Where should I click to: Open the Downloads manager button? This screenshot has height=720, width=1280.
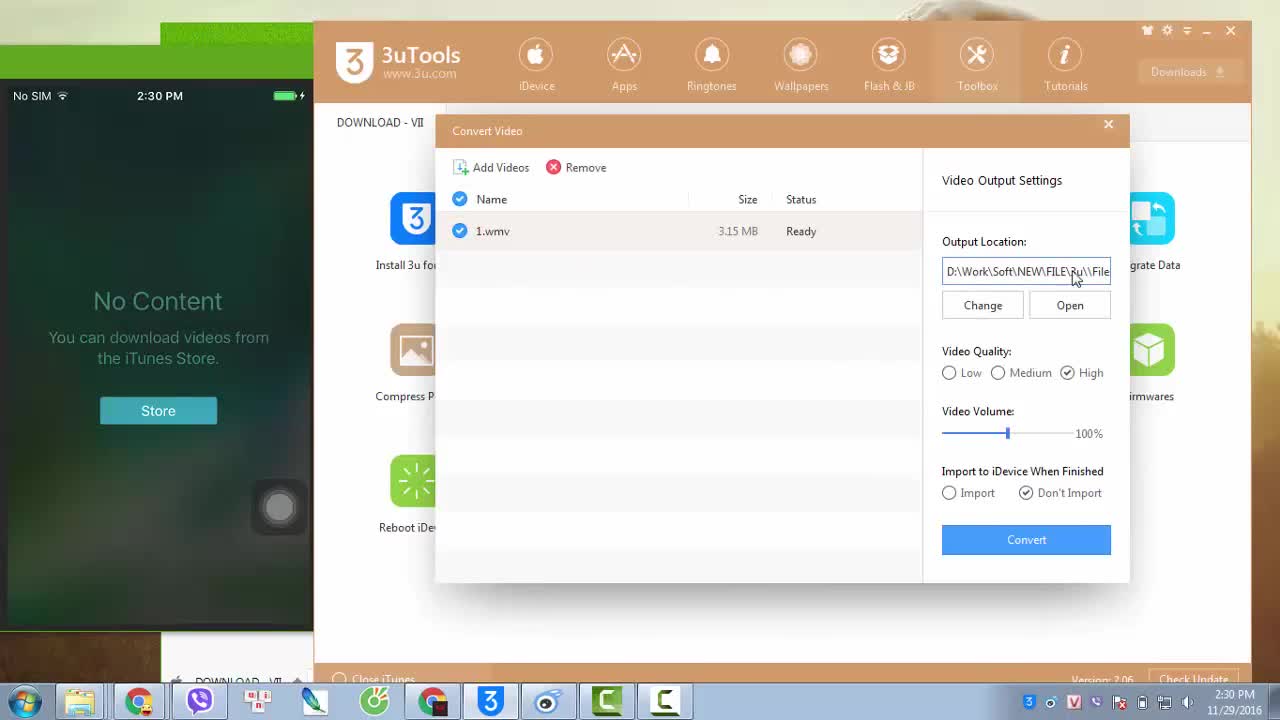coord(1188,72)
